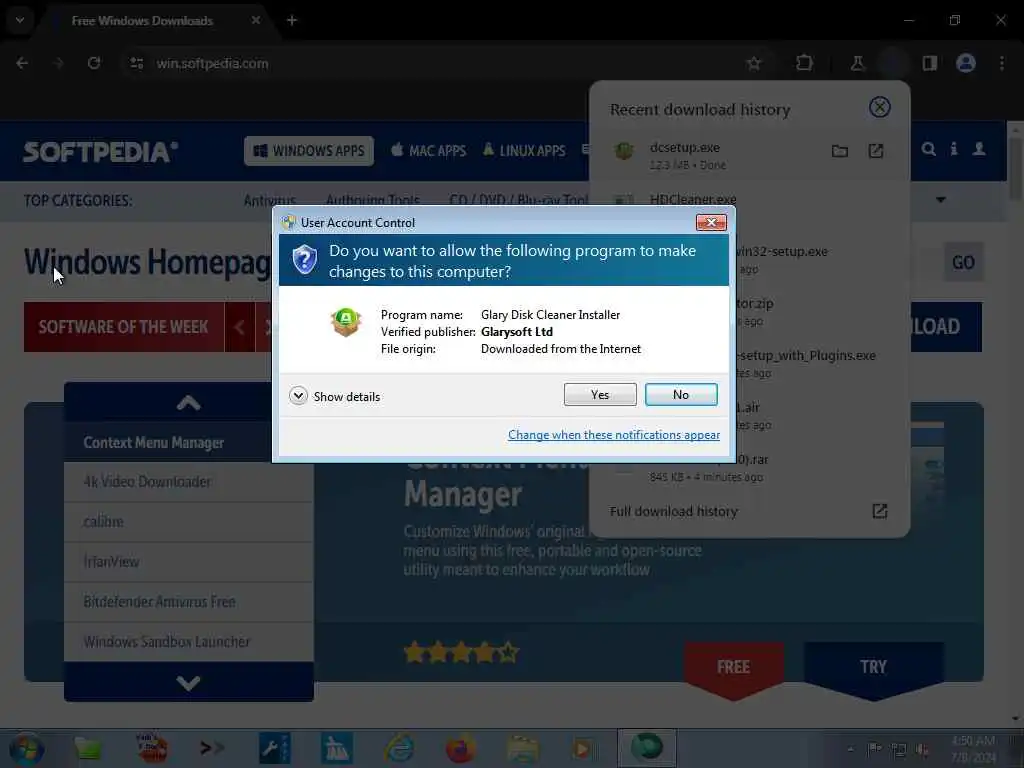Open the Chrome profile avatar

966,63
